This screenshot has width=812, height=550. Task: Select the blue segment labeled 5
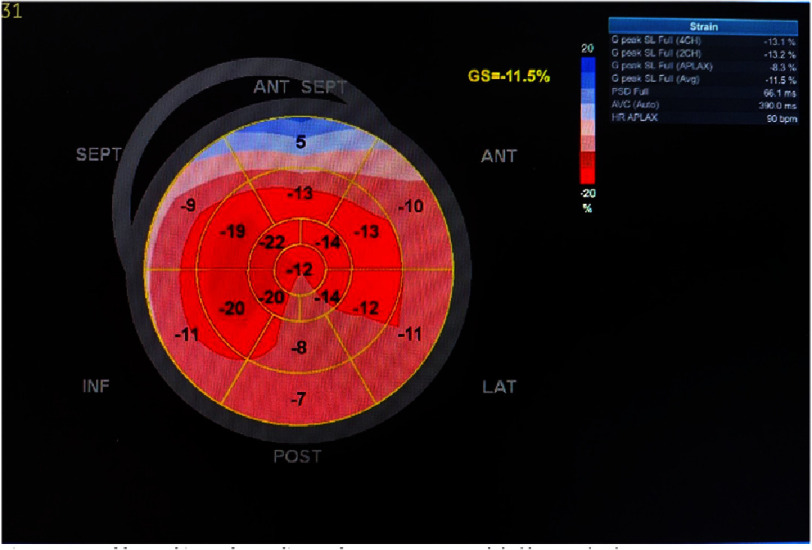pos(301,141)
